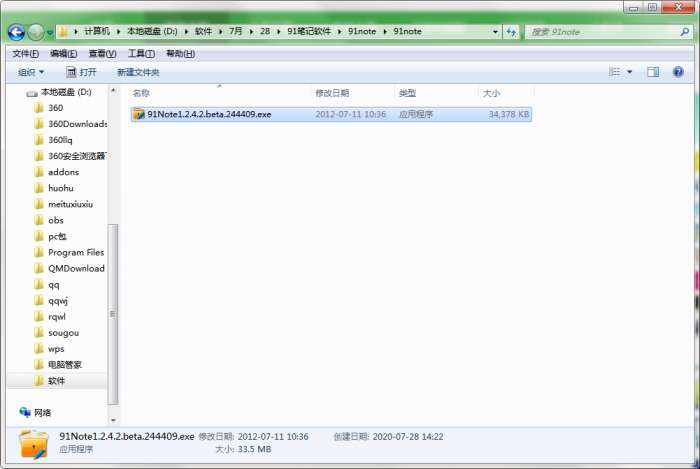This screenshot has width=700, height=469.
Task: Change view with the view icon
Action: coord(615,72)
